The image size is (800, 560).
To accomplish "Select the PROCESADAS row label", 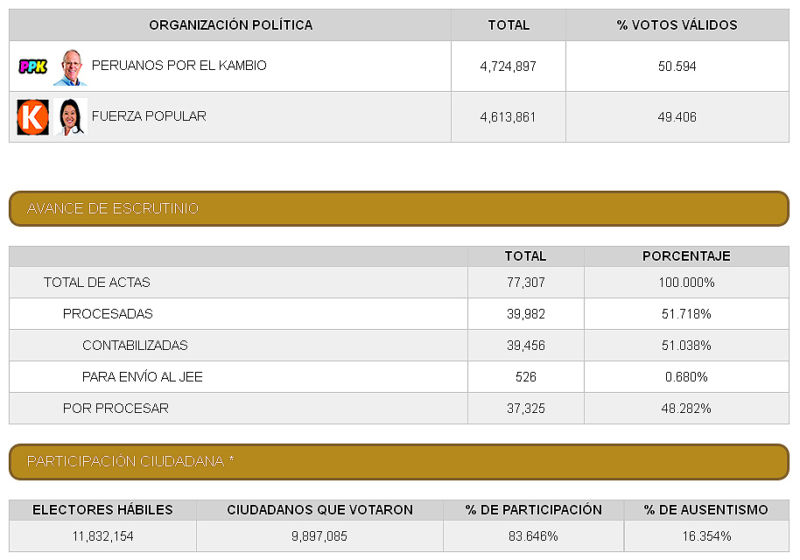I will click(x=108, y=314).
